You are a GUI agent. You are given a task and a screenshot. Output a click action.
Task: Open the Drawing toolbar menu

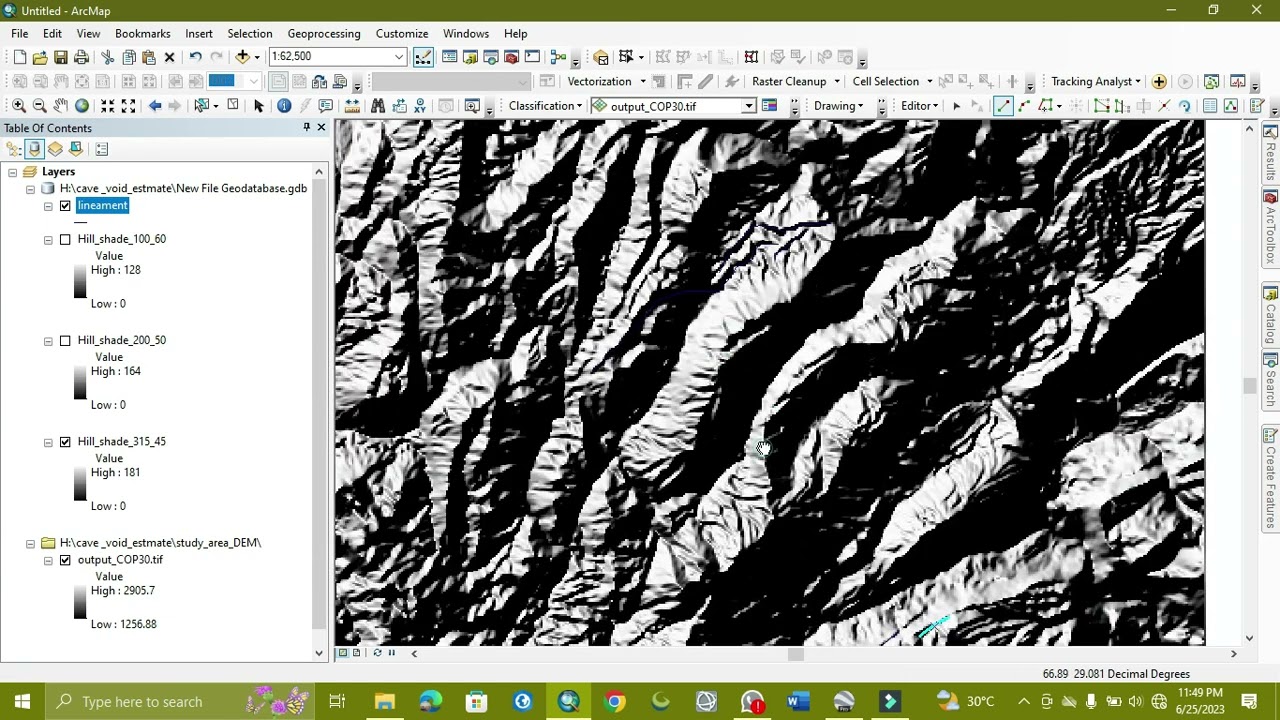pyautogui.click(x=838, y=106)
